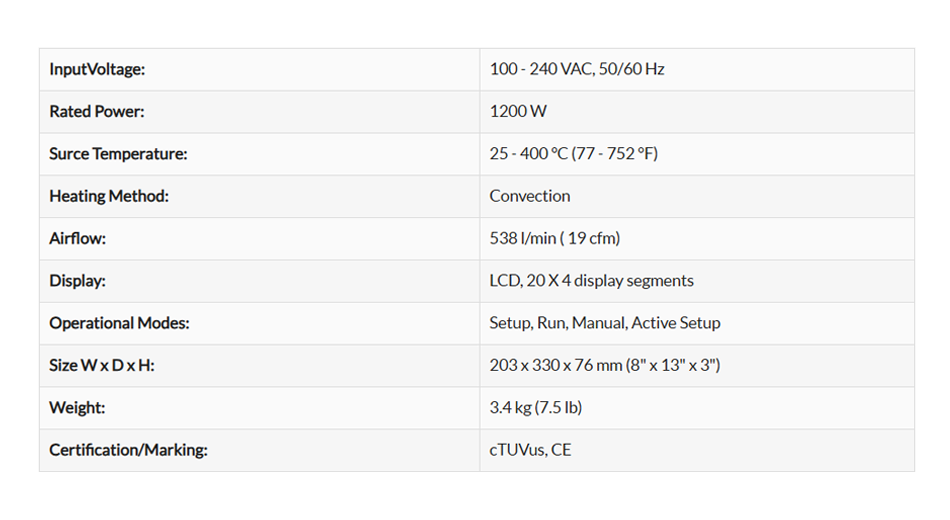Select the 100 - 240 VAC, 50/60 Hz value

point(577,69)
